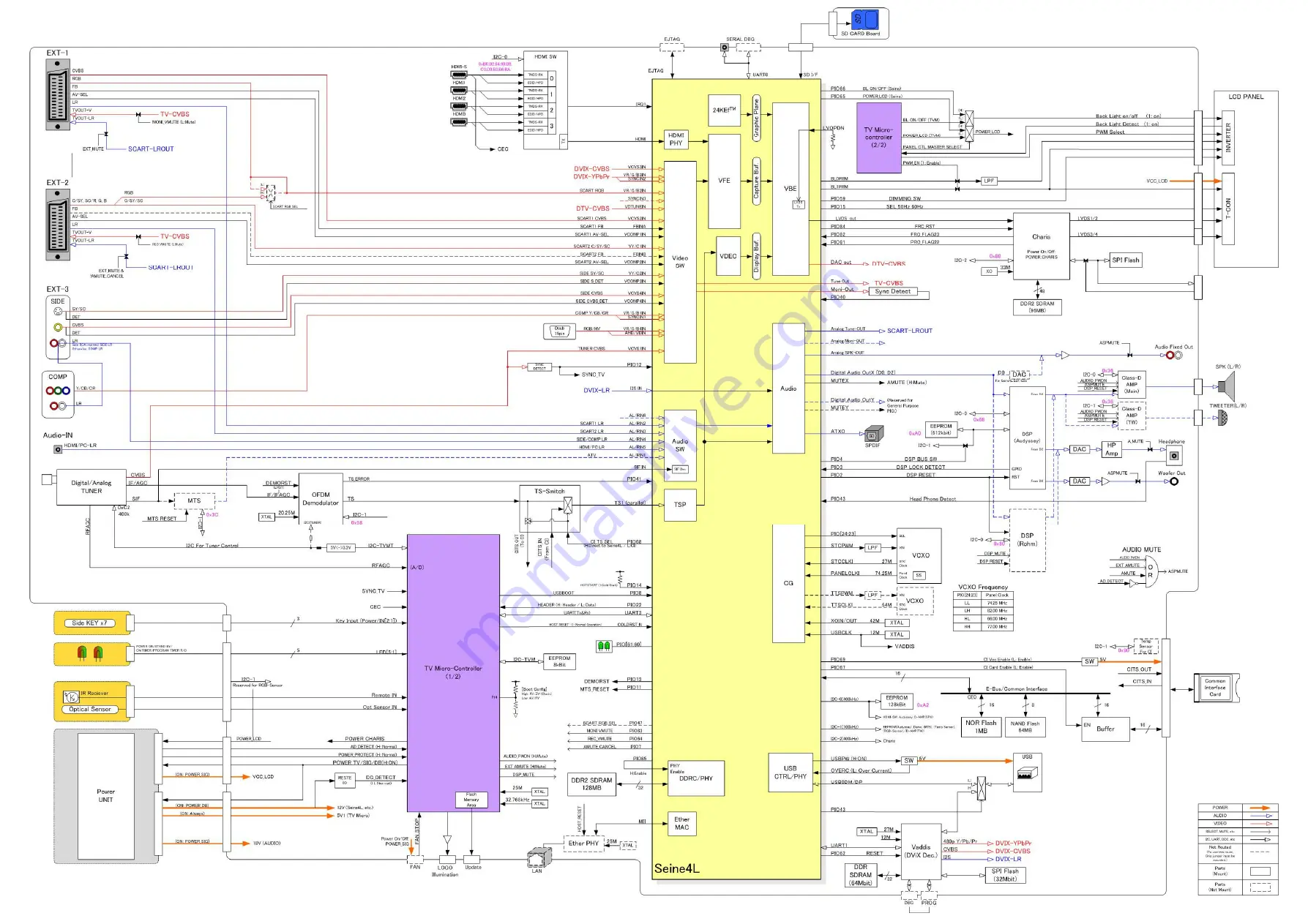Select the Sync Detect block
Image resolution: width=1308 pixels, height=924 pixels.
[x=893, y=291]
